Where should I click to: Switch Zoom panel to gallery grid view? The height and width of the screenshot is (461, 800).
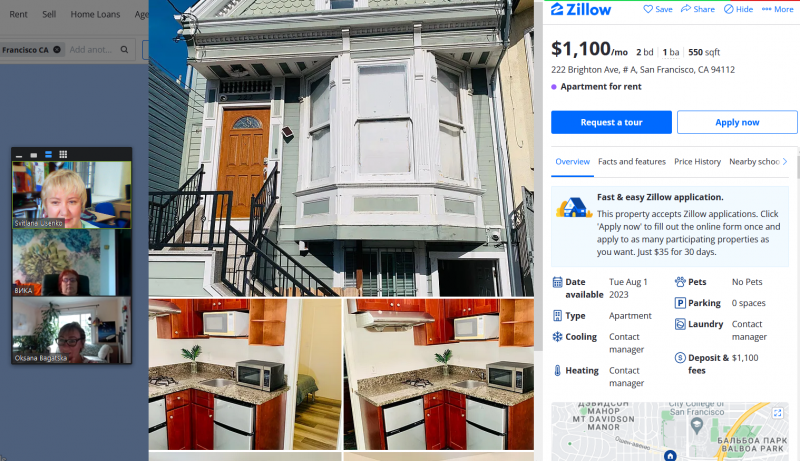click(63, 155)
